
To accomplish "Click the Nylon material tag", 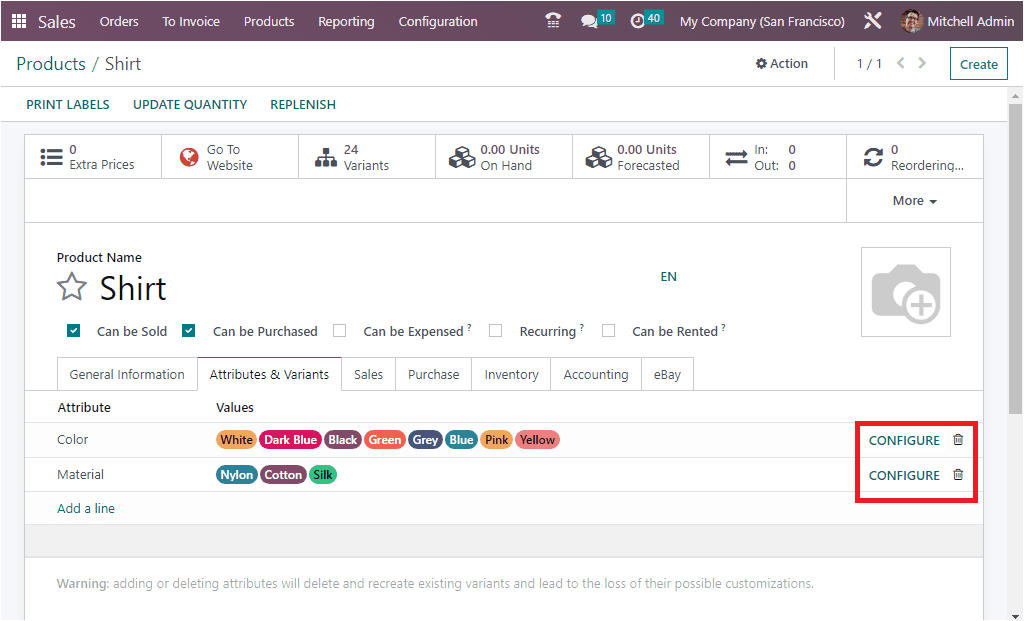I will [236, 475].
